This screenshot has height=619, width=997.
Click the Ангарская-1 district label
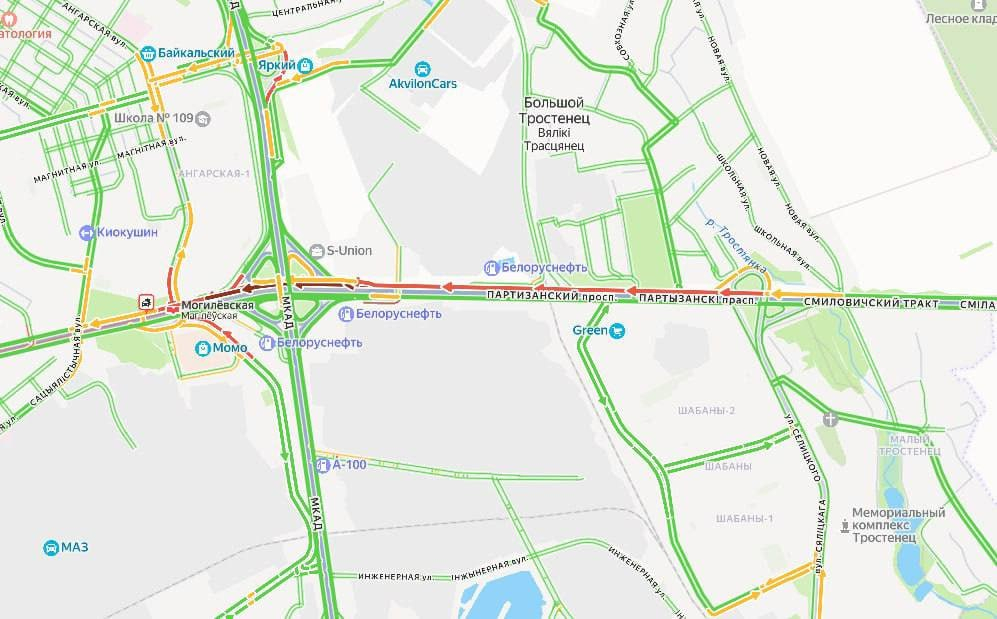214,173
